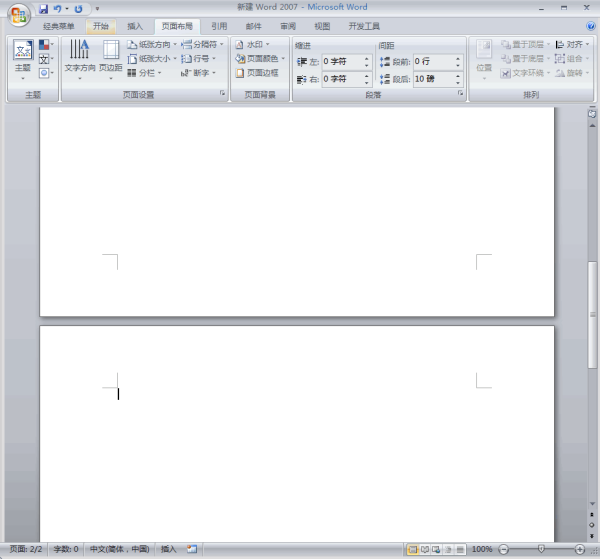Decrease 段后 spacing with down arrow
This screenshot has width=600, height=559.
tap(458, 83)
